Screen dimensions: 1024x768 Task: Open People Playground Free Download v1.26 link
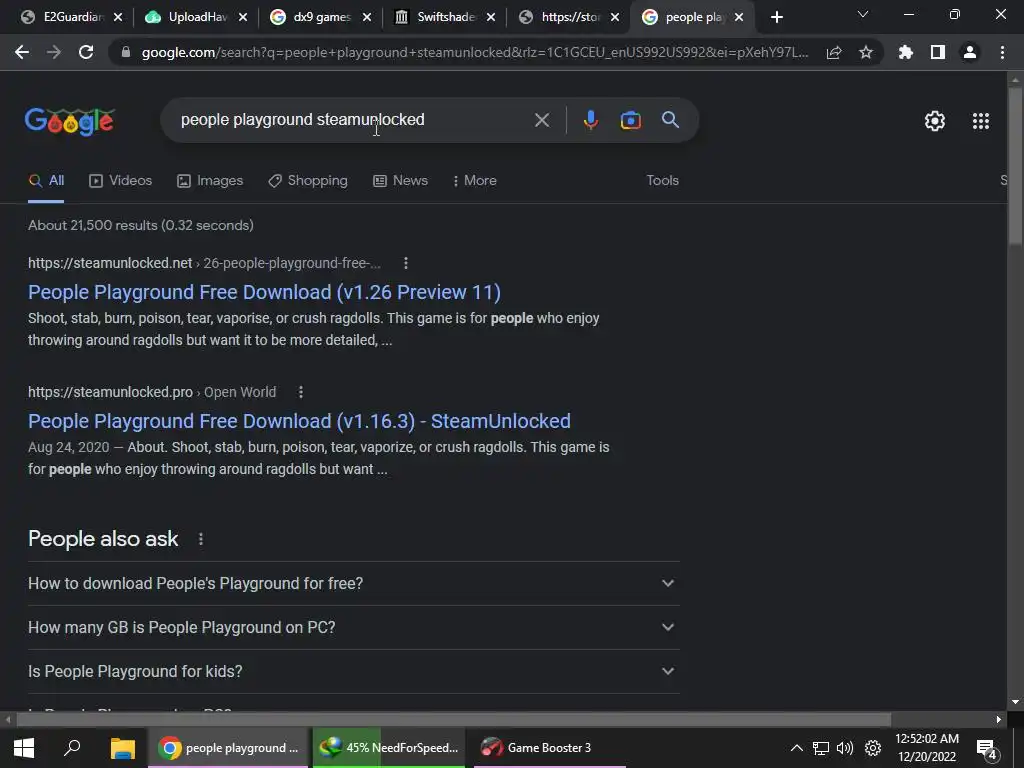pos(264,292)
